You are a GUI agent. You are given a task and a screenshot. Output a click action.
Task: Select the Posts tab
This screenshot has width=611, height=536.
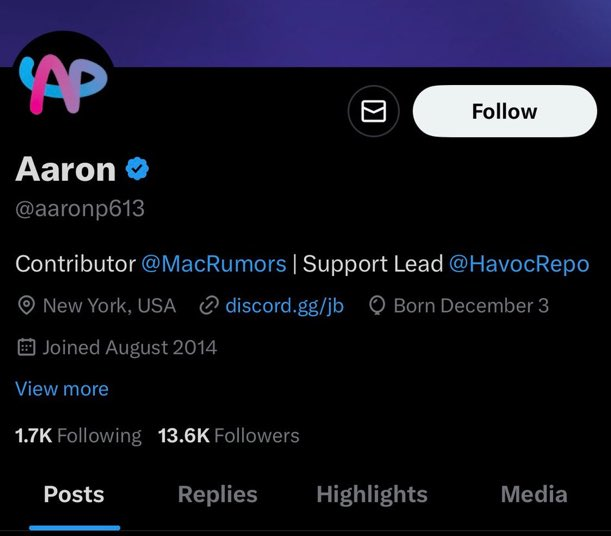click(74, 495)
